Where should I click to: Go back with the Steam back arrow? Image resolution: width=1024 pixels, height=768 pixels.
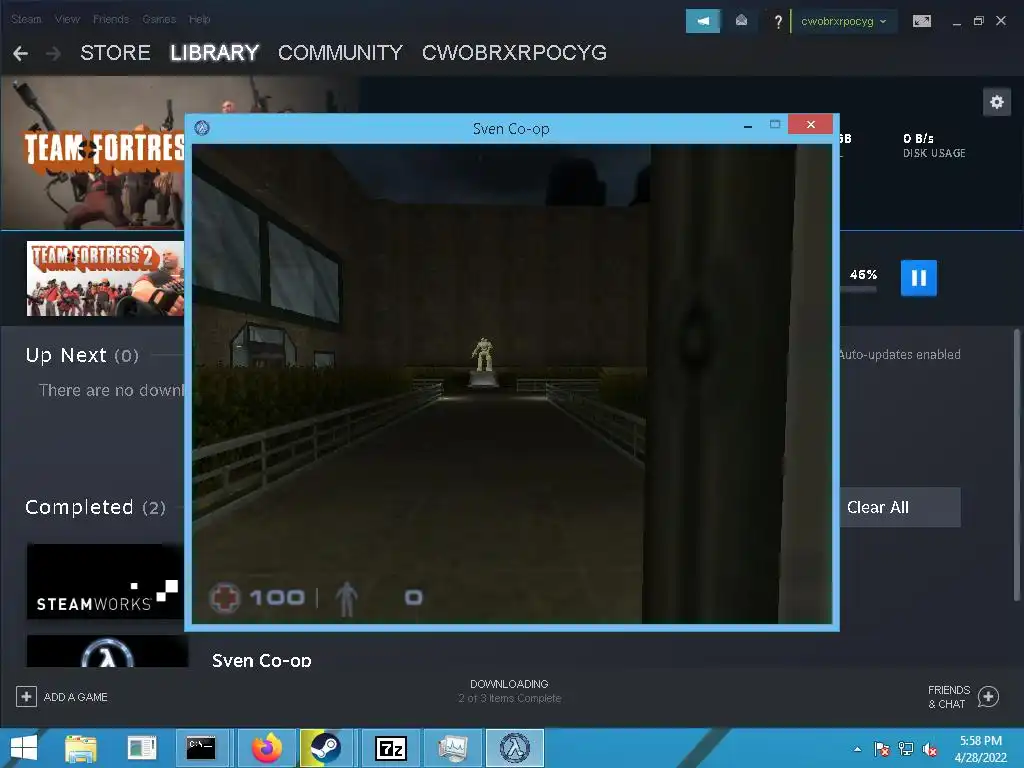pos(20,54)
